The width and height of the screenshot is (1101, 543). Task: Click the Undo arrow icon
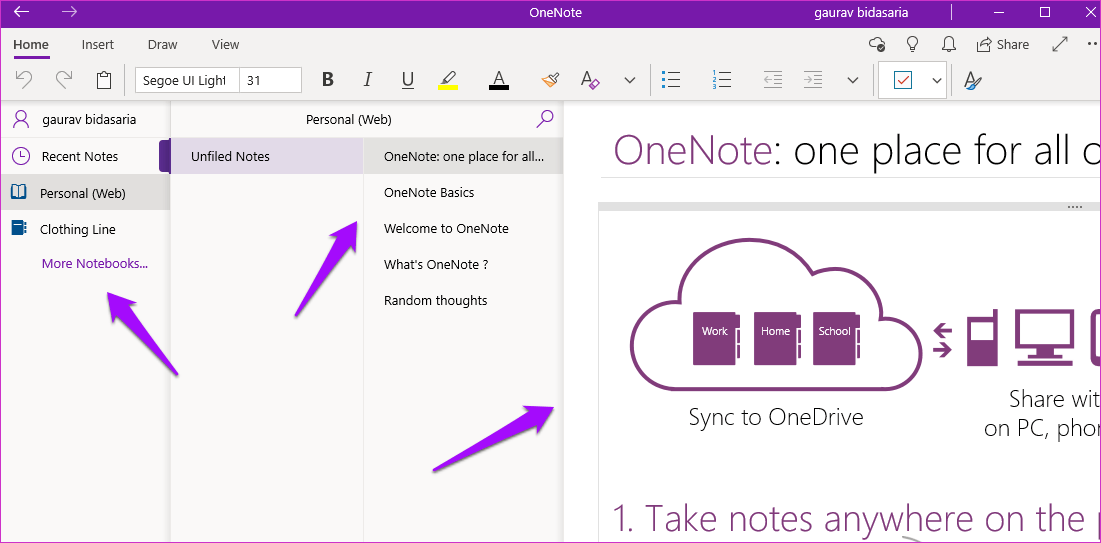click(x=24, y=80)
